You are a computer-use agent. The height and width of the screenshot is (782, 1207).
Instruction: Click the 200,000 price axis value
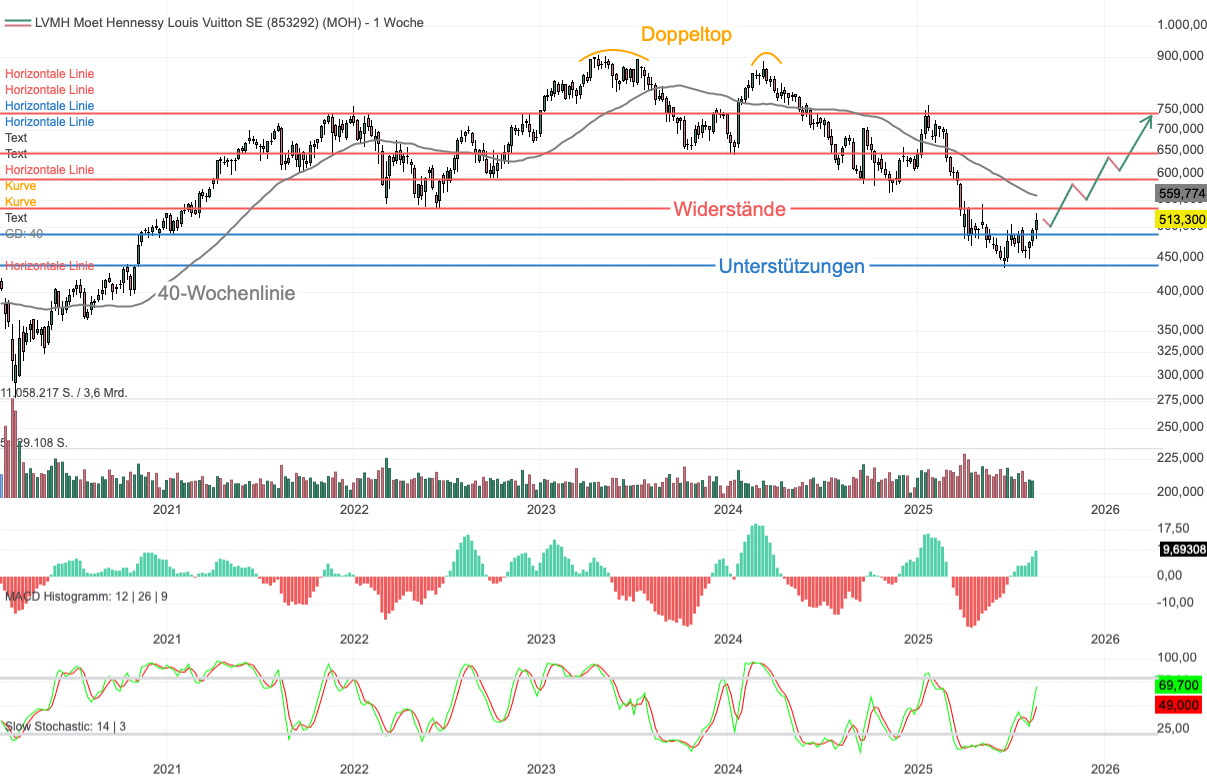click(x=1180, y=491)
